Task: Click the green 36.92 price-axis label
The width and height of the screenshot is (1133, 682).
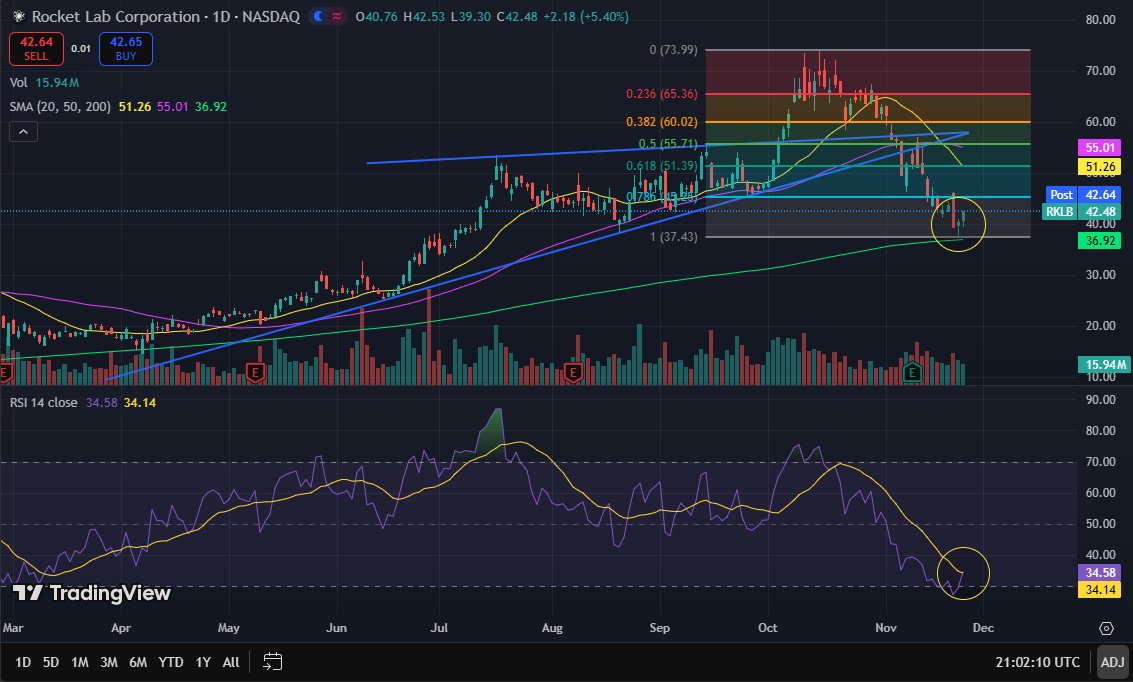Action: (x=1100, y=241)
